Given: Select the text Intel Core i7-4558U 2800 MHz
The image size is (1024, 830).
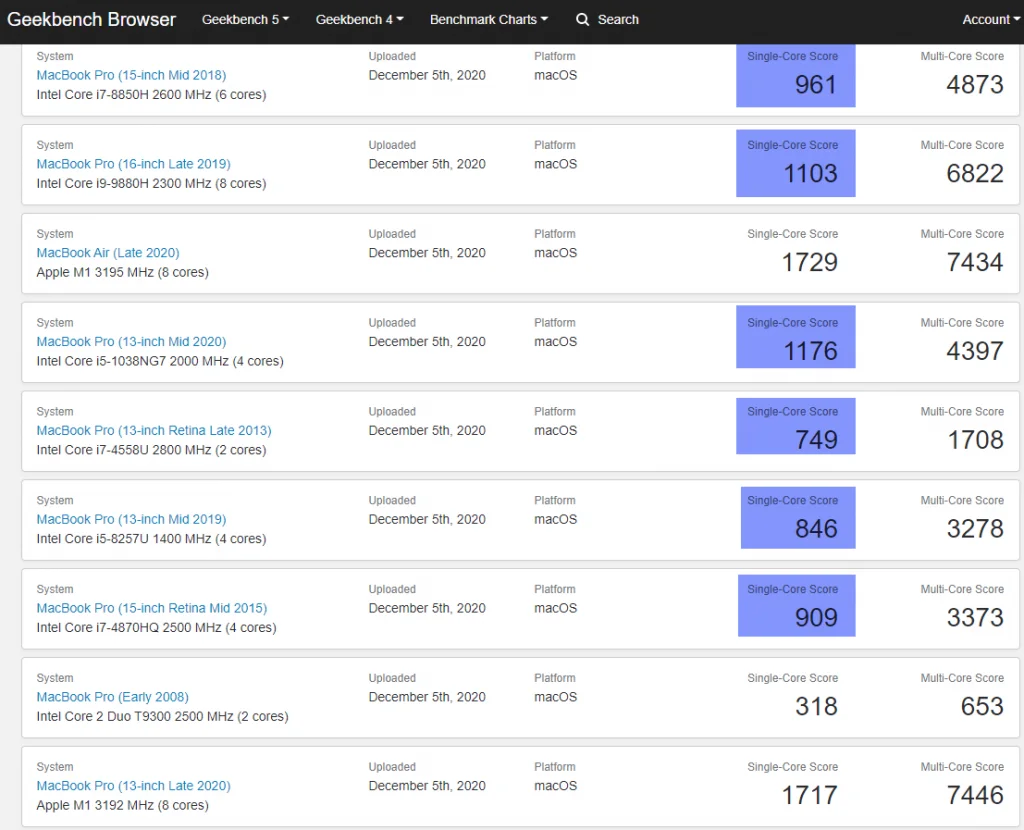Looking at the screenshot, I should coord(124,450).
